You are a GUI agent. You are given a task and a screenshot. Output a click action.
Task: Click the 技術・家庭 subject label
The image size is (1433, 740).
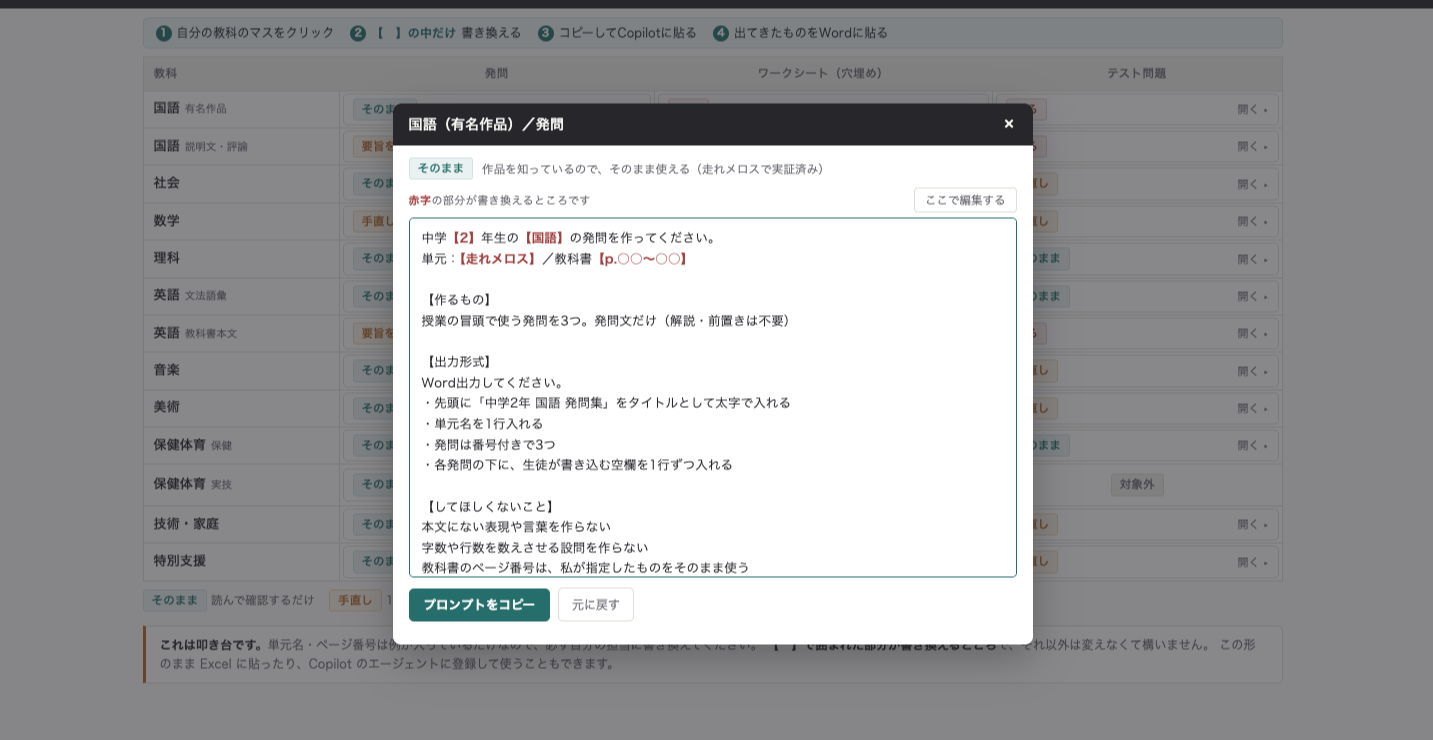point(186,523)
